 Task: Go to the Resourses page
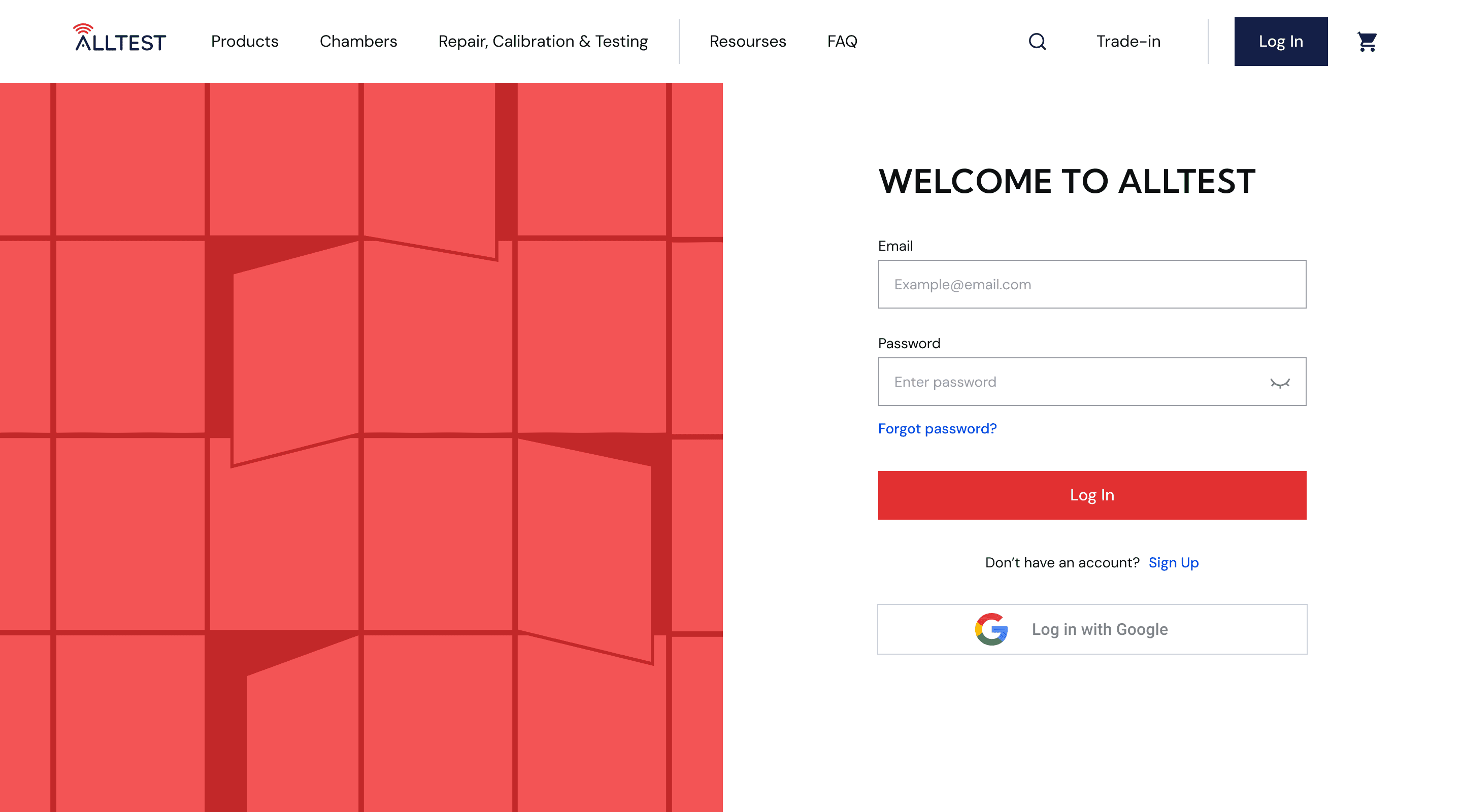747,42
